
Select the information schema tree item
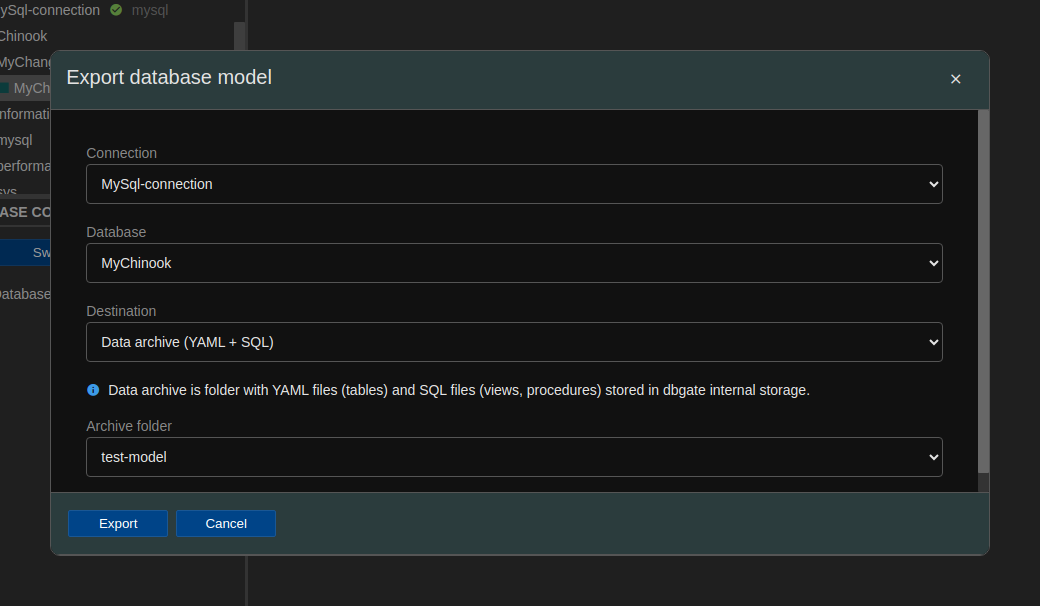(25, 114)
